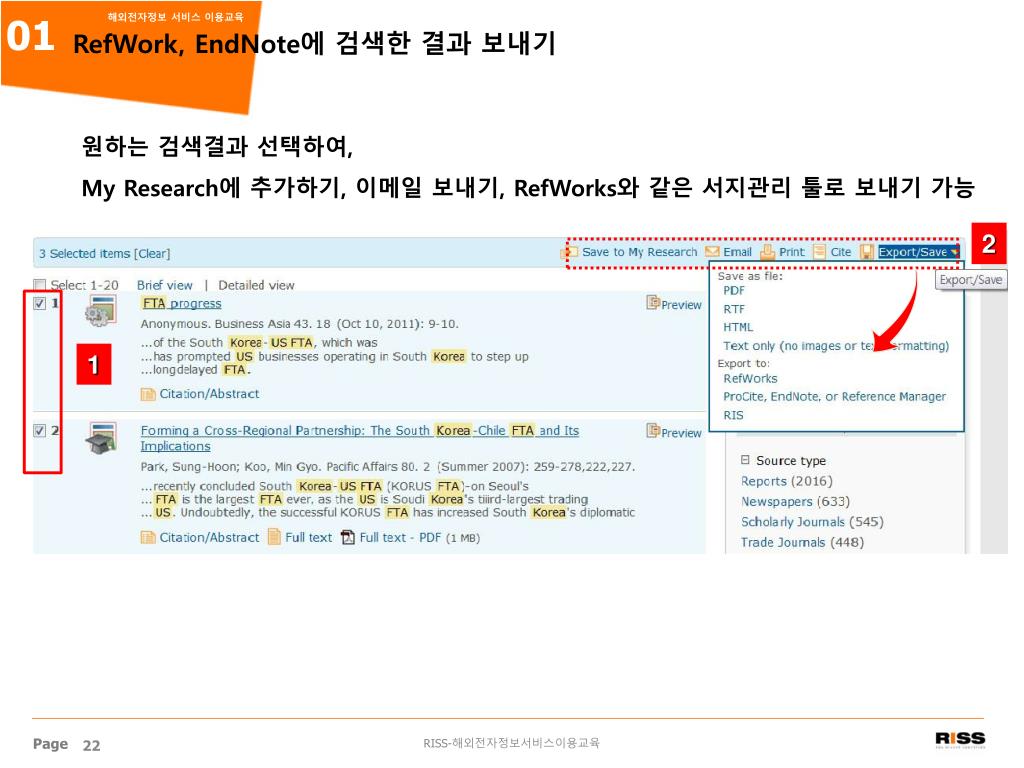The image size is (1024, 768).
Task: Uncheck the checkbox for result 1
Action: point(40,303)
